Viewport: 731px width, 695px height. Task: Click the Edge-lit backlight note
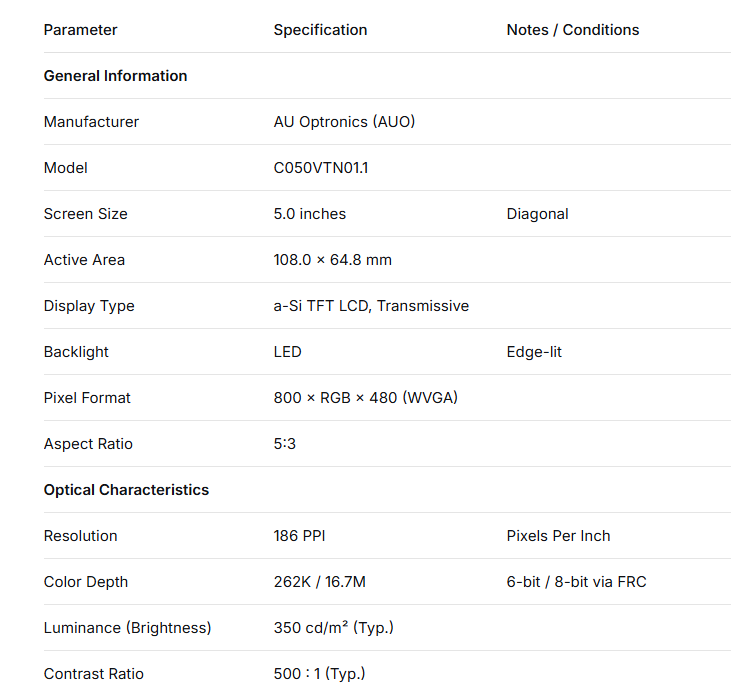tap(534, 352)
